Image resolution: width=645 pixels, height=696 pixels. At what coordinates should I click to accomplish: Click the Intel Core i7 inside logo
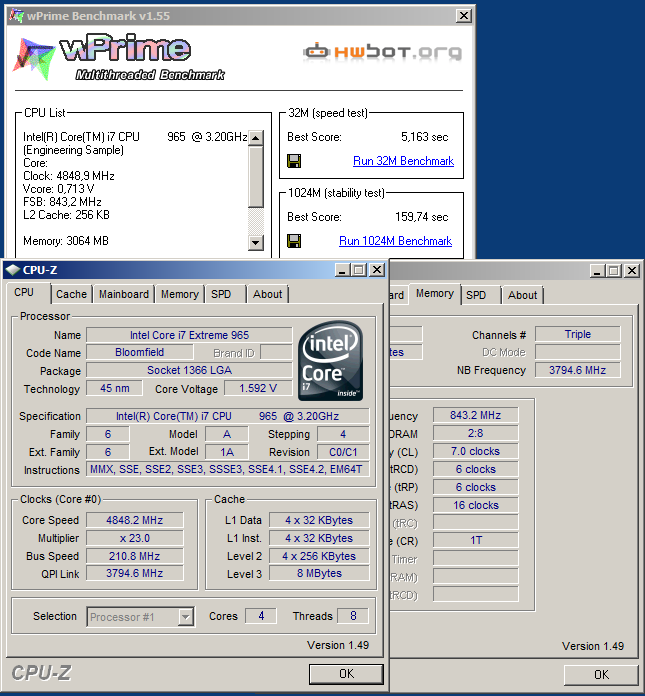[x=330, y=360]
